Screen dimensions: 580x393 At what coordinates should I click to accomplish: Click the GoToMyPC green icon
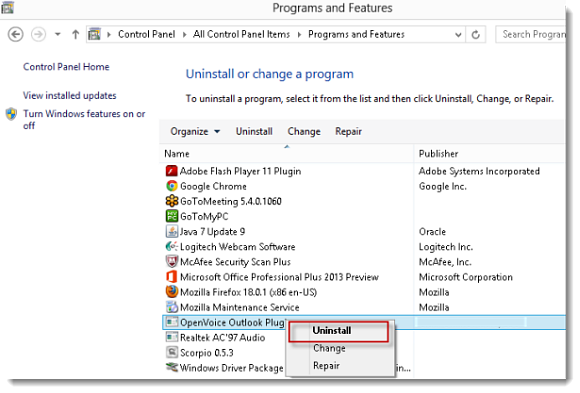(x=172, y=216)
